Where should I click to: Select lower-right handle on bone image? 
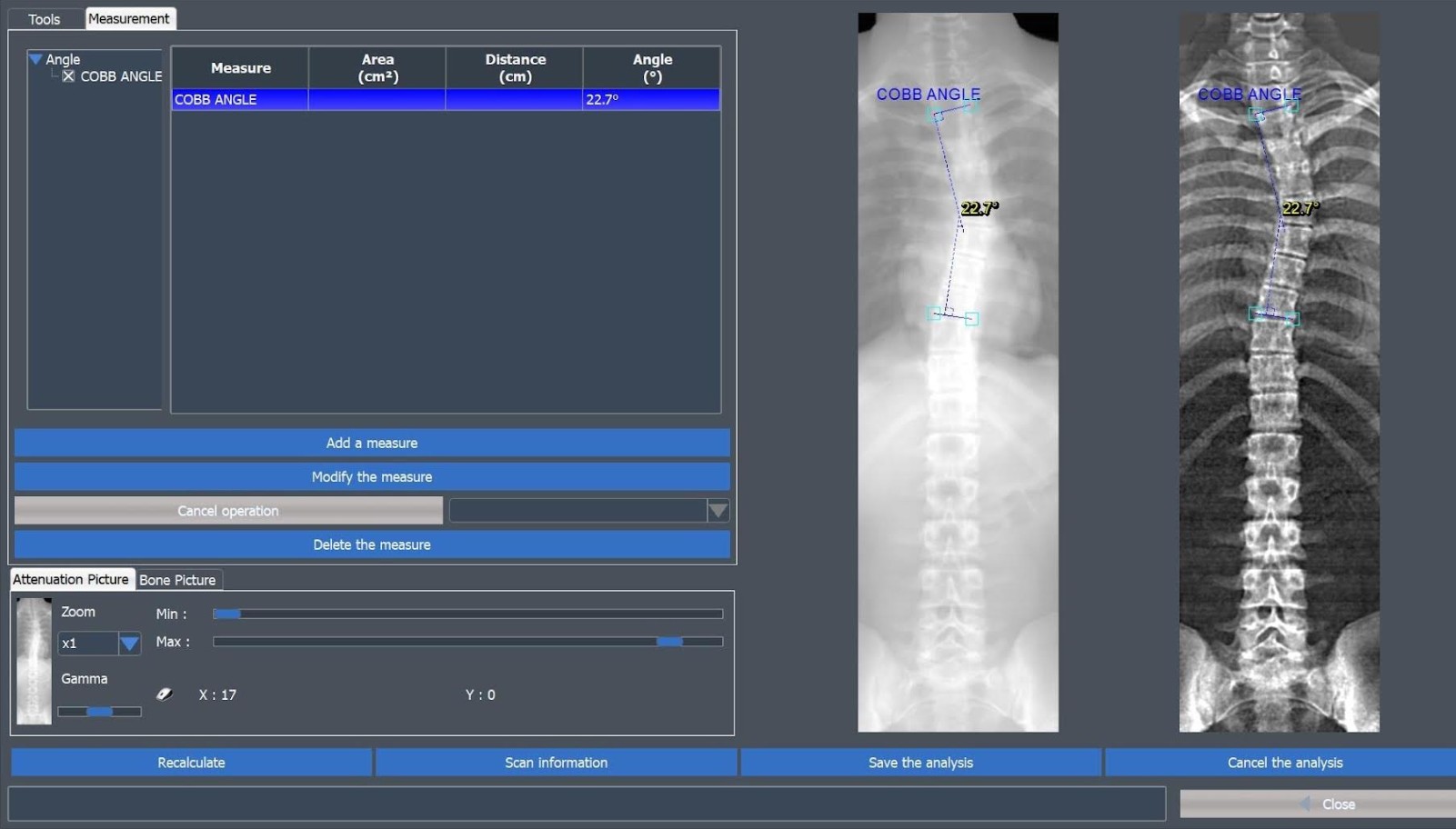(x=1292, y=319)
